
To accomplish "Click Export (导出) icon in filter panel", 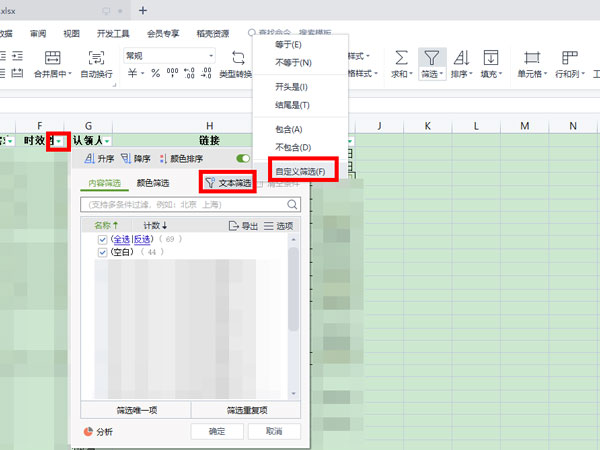I will 234,226.
